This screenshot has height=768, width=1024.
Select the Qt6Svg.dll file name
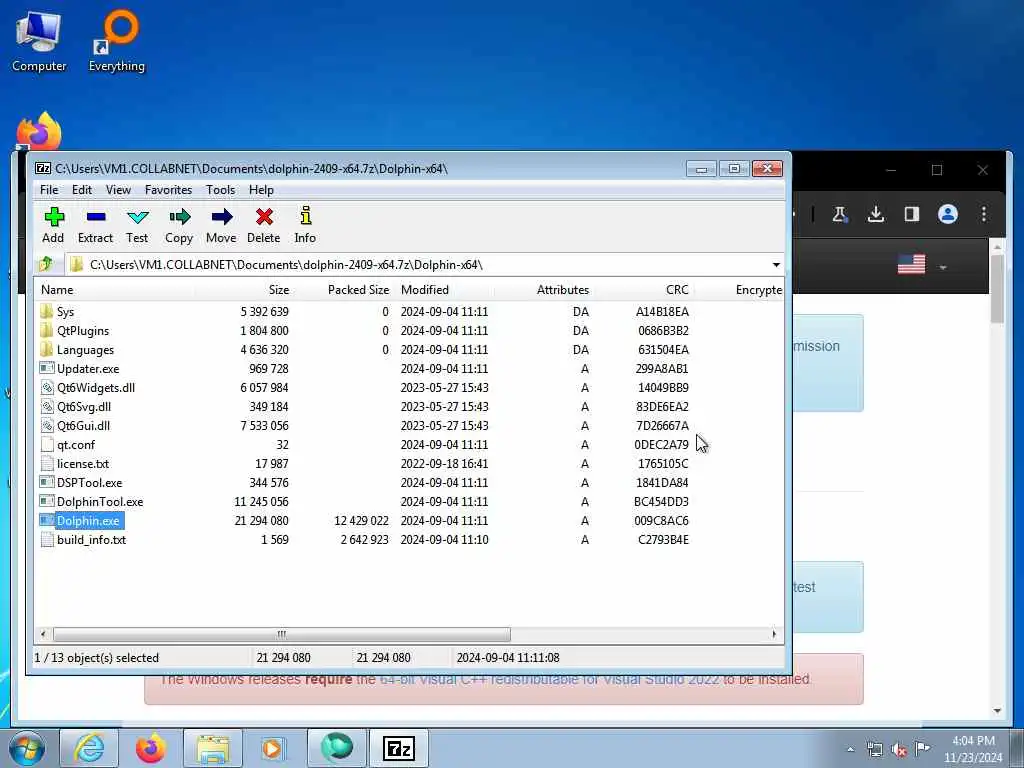coord(84,406)
